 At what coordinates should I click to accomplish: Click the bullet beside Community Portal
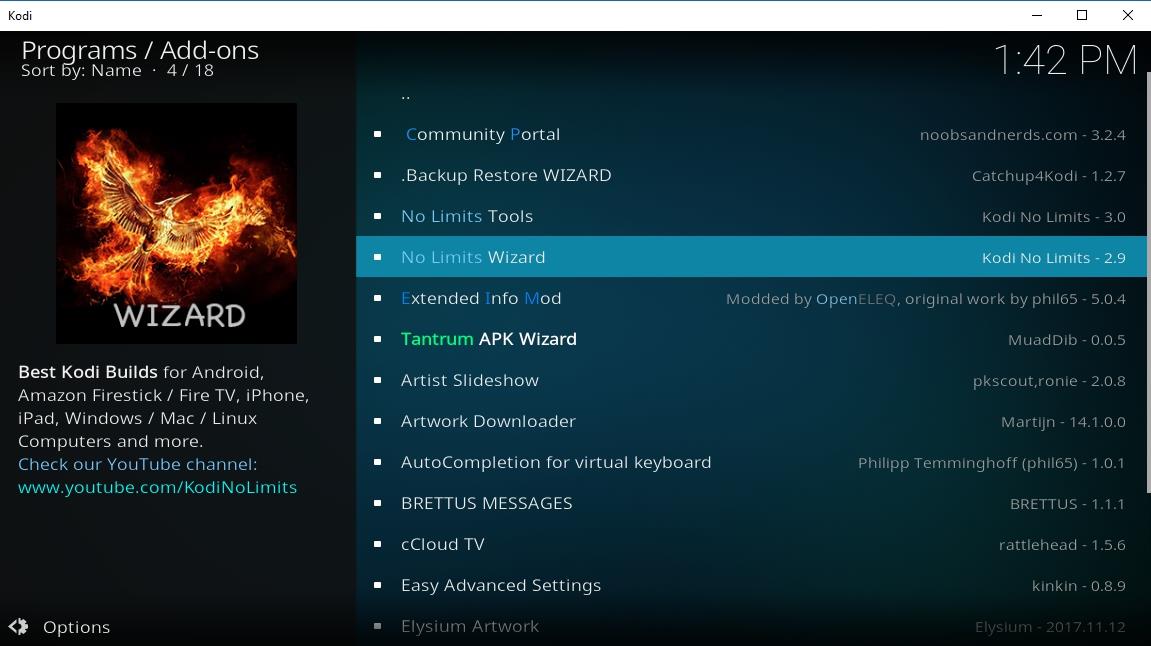(x=377, y=134)
